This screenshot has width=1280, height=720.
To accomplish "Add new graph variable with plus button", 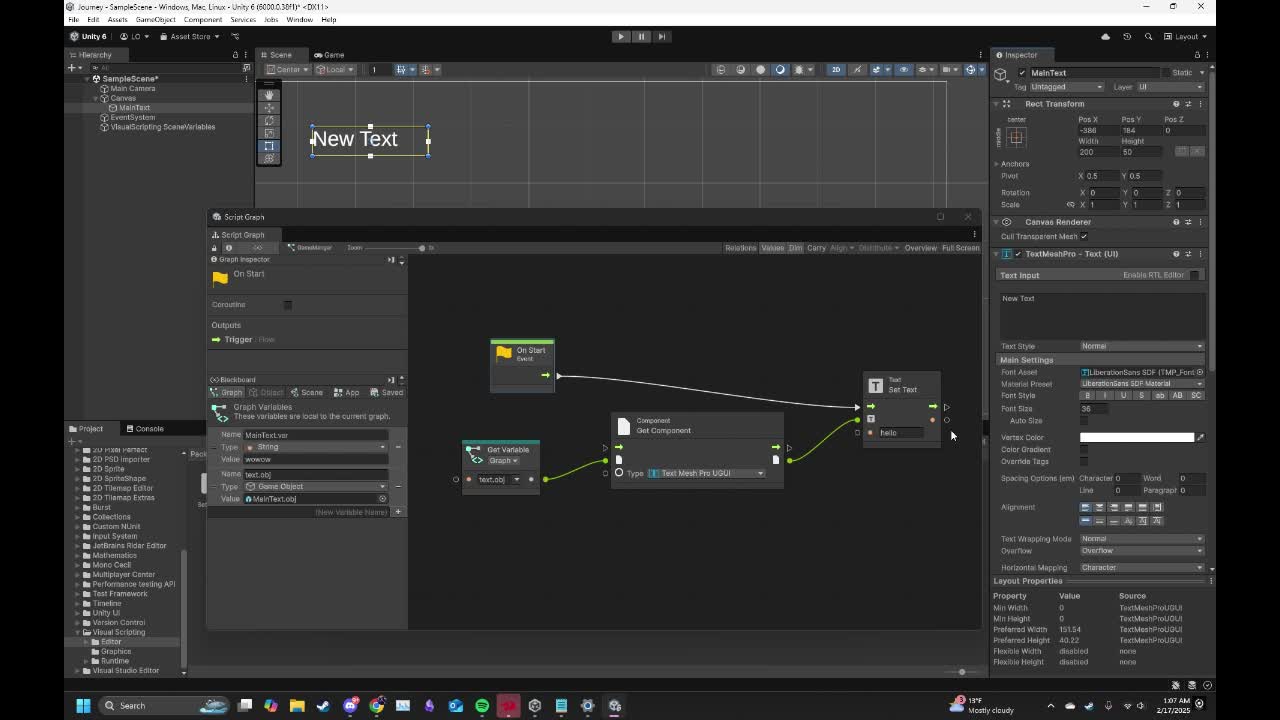I will click(398, 512).
